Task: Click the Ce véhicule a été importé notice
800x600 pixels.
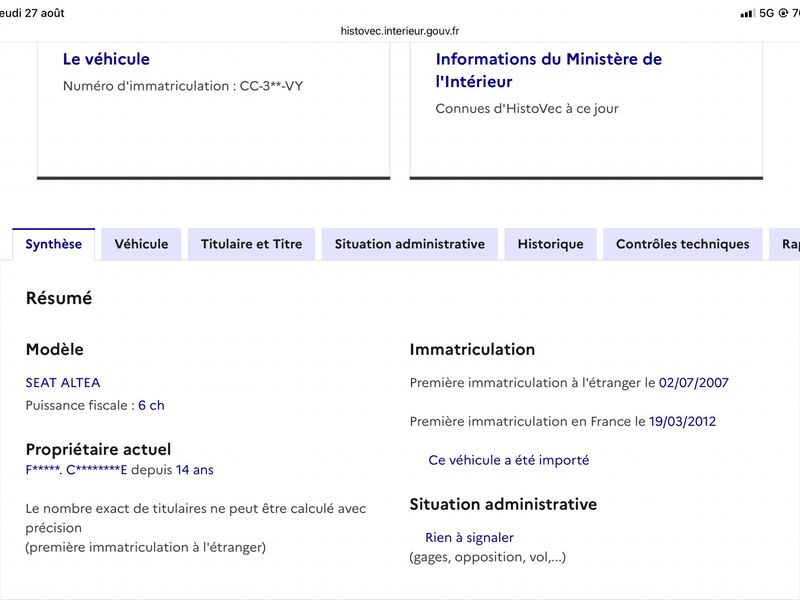Action: point(509,460)
